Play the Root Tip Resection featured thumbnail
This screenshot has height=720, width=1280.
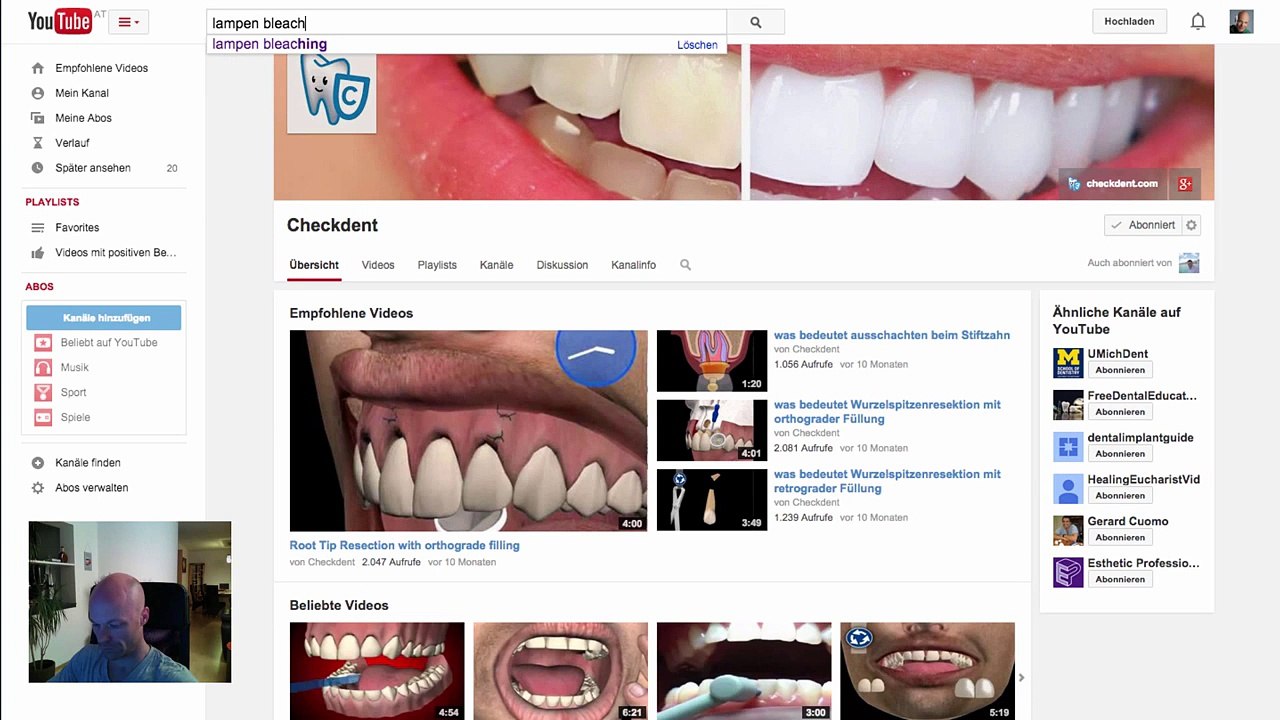468,431
